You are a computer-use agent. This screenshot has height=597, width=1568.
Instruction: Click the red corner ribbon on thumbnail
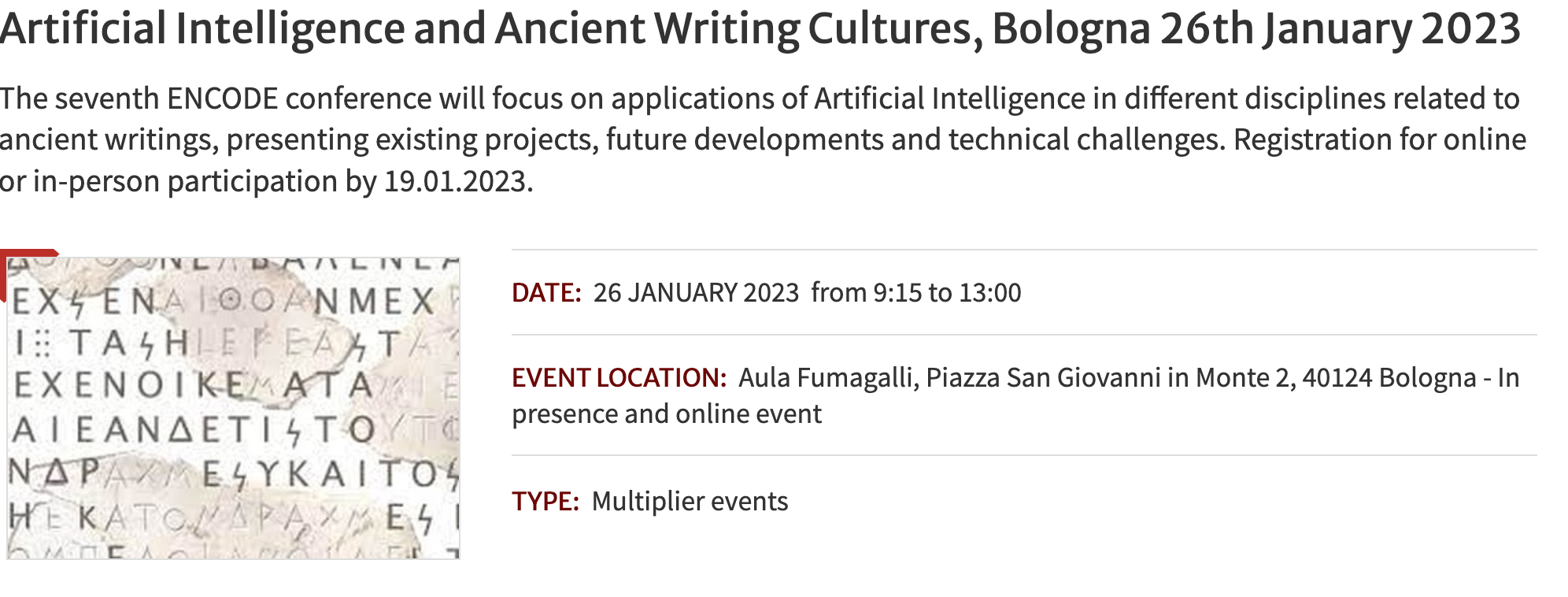click(x=24, y=264)
